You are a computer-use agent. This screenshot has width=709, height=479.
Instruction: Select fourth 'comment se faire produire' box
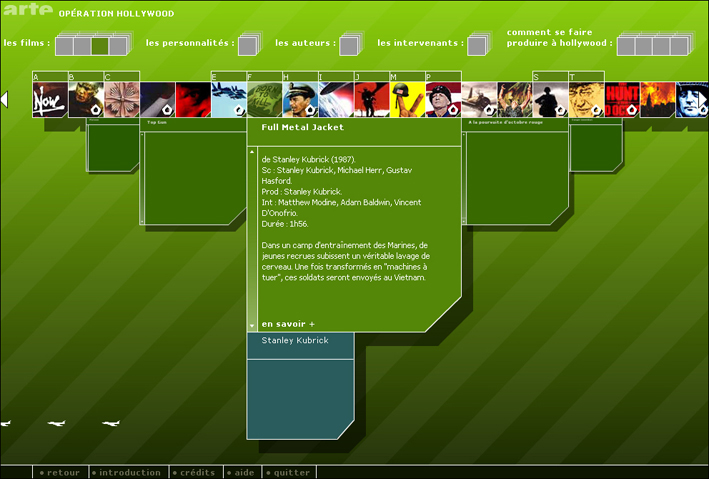click(679, 46)
